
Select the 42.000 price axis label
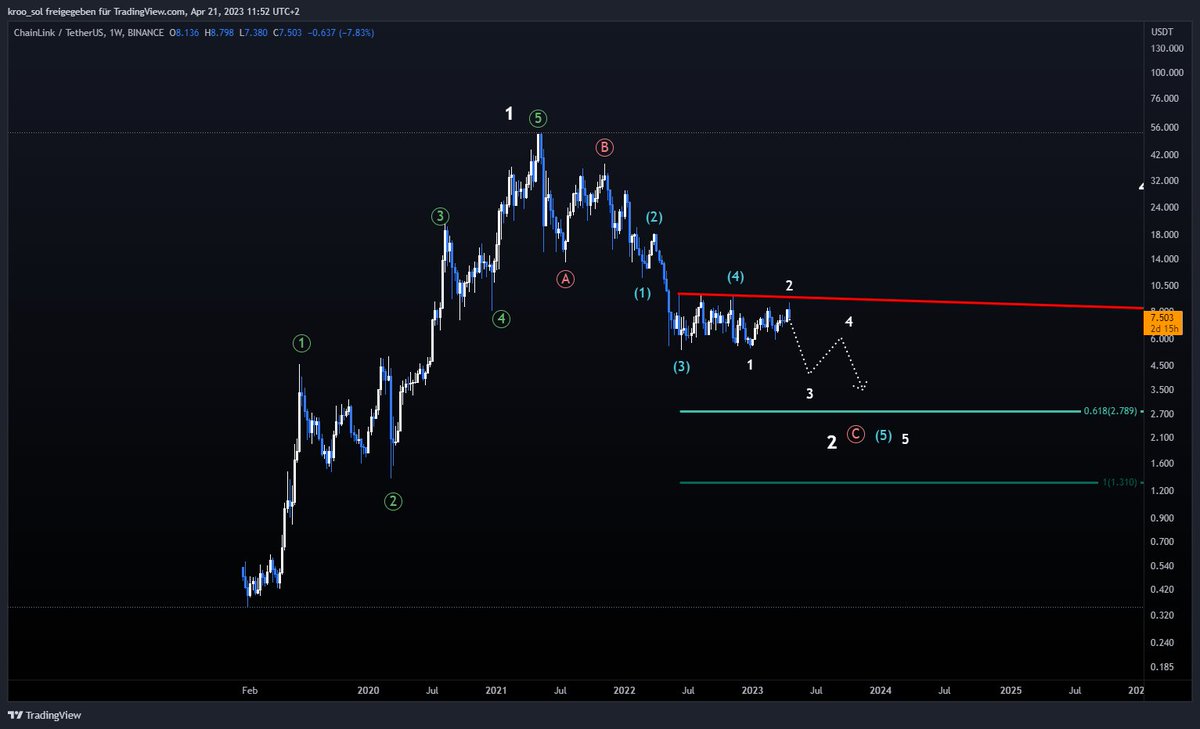1165,155
